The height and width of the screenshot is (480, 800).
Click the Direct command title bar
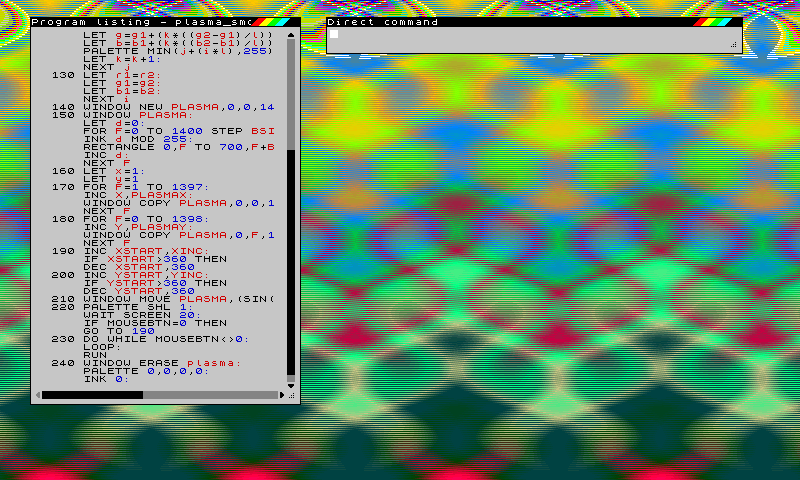point(500,21)
